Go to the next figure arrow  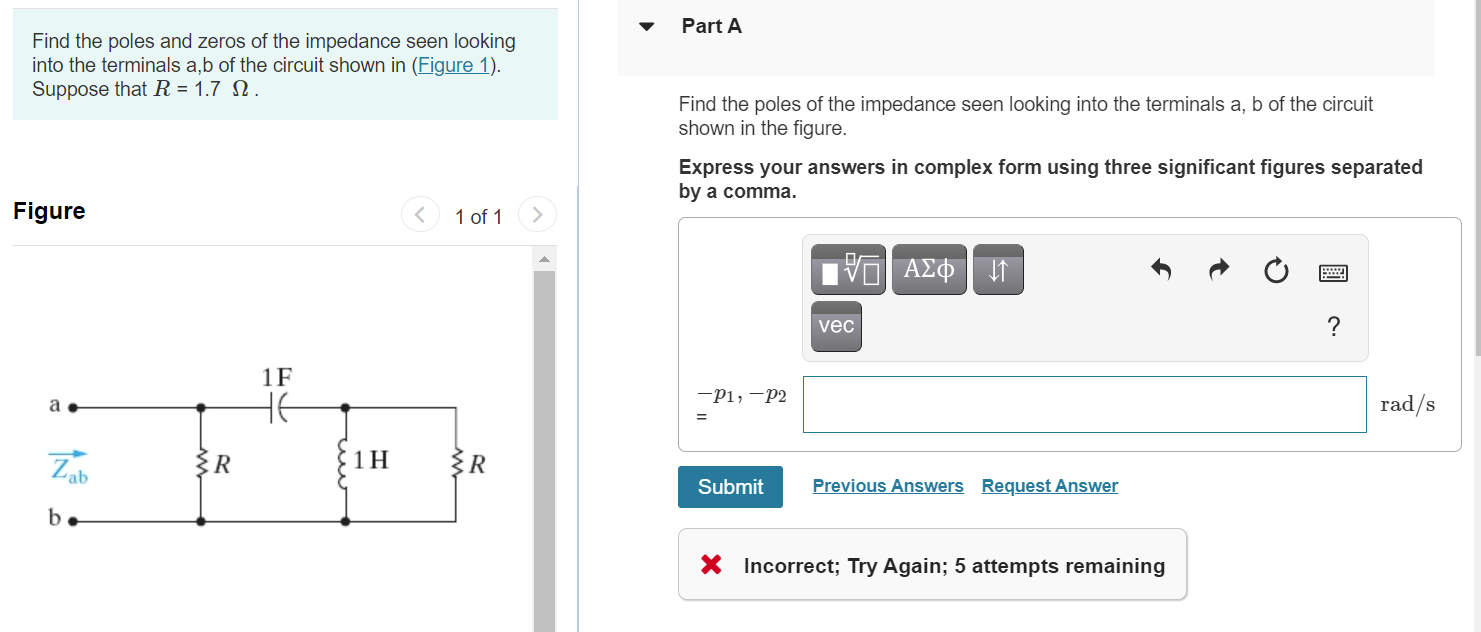[537, 215]
